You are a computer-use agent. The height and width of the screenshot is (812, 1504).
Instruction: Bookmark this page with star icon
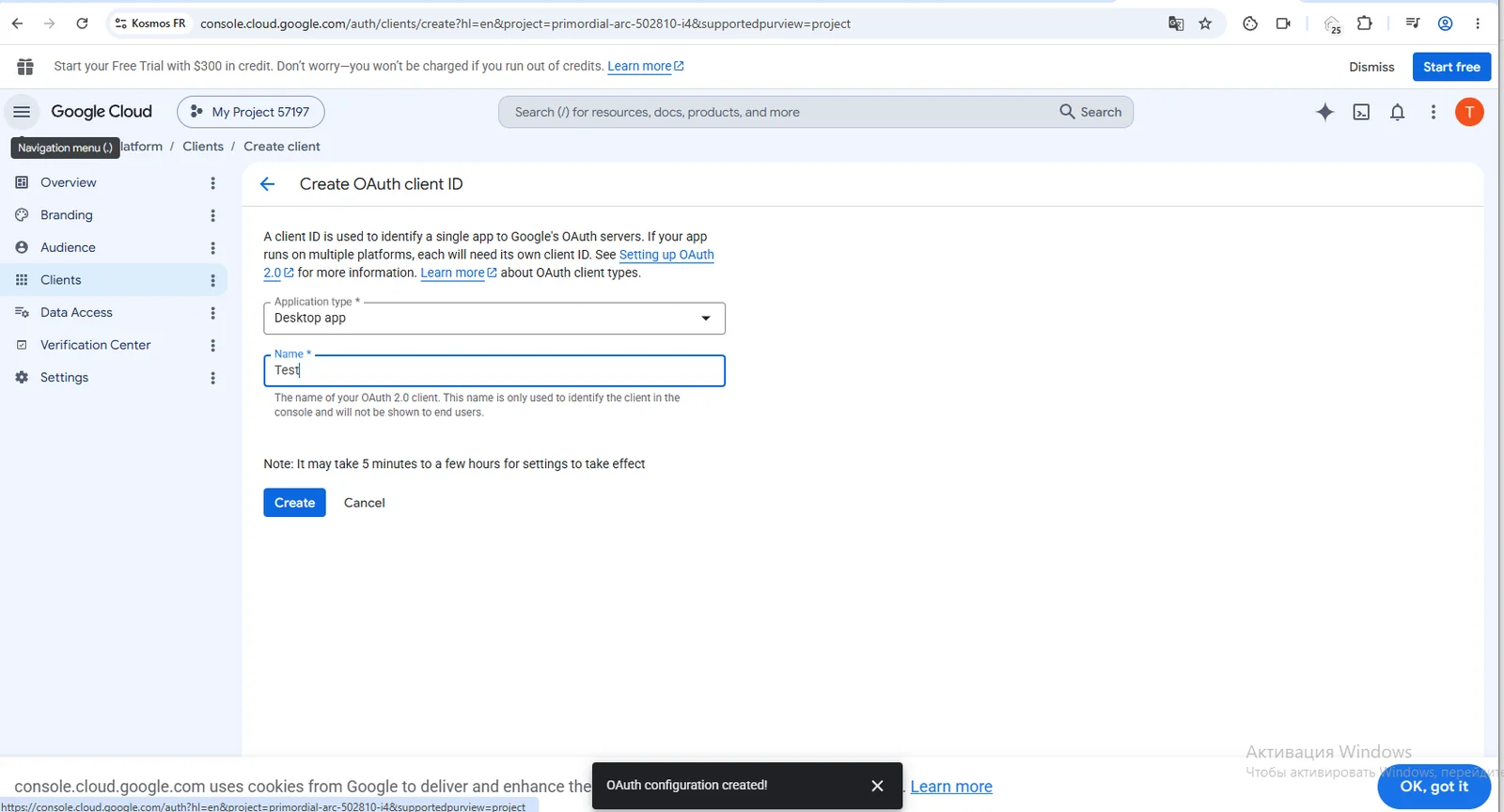tap(1205, 23)
